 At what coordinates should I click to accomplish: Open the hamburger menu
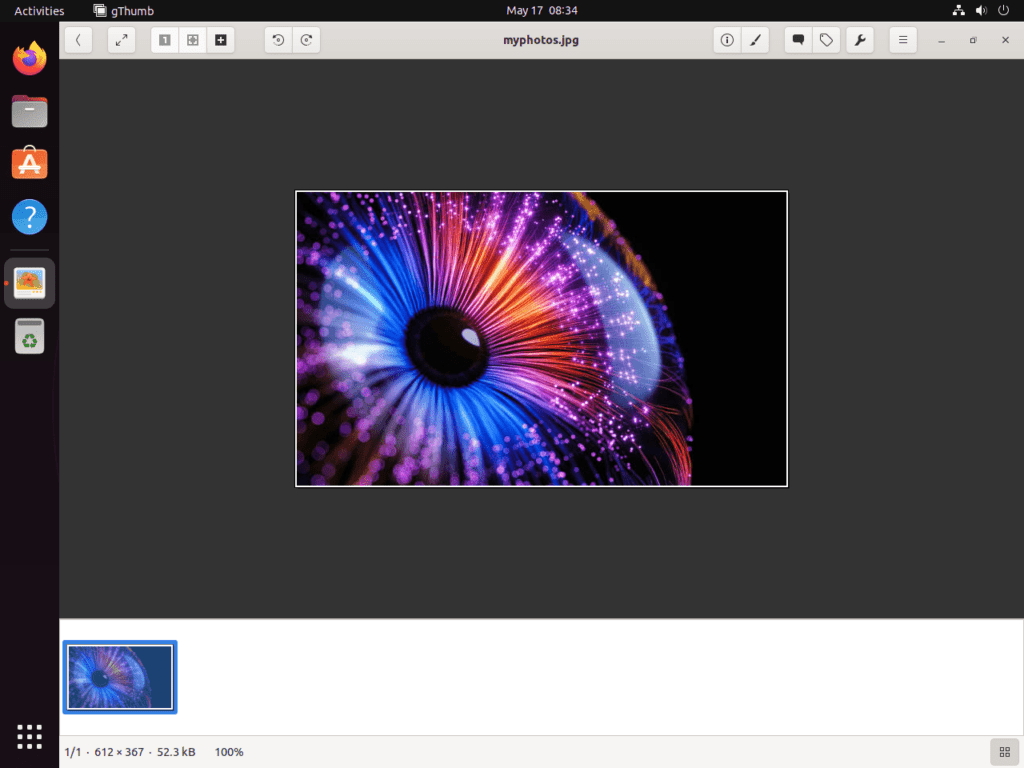tap(902, 40)
